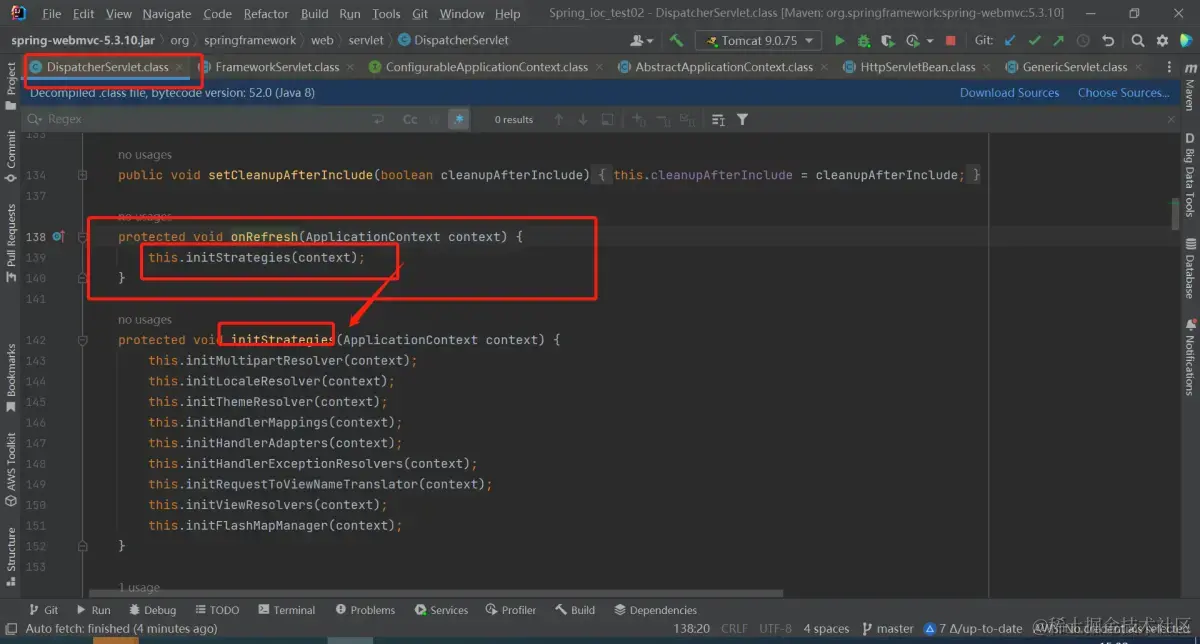Toggle Words option in search bar
Screen dimensions: 1200x644
434,119
